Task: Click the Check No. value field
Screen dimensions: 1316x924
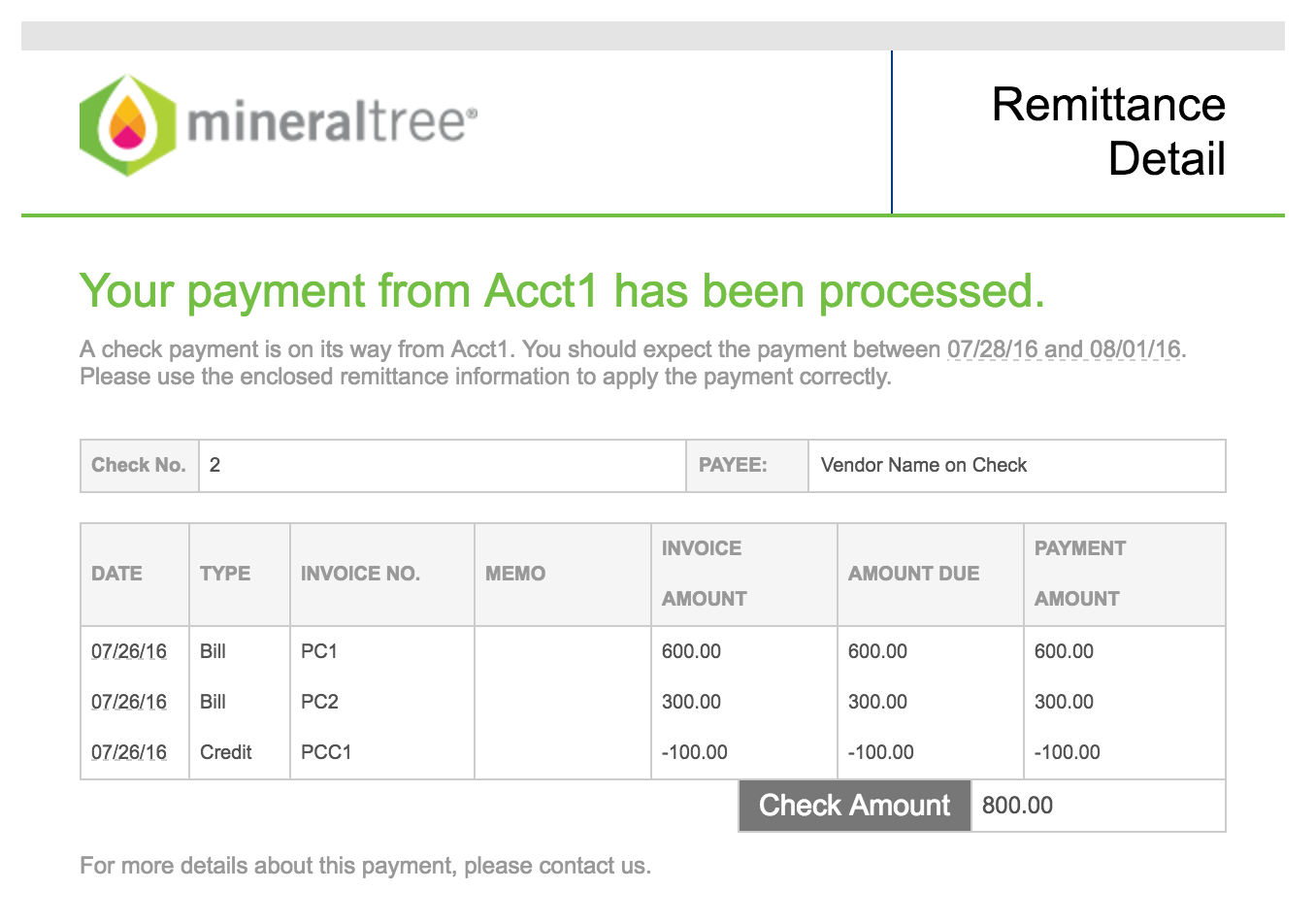Action: pyautogui.click(x=443, y=466)
